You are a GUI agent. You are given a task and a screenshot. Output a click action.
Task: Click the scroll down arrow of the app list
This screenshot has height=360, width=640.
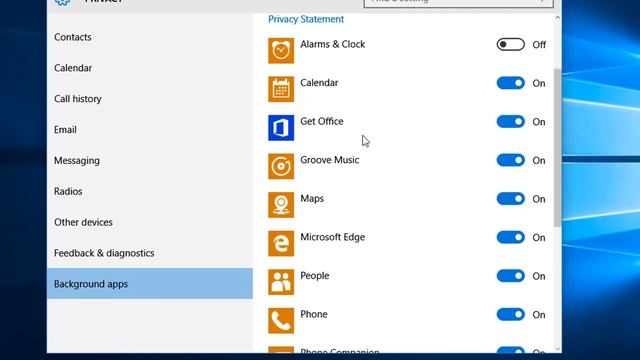click(x=557, y=349)
